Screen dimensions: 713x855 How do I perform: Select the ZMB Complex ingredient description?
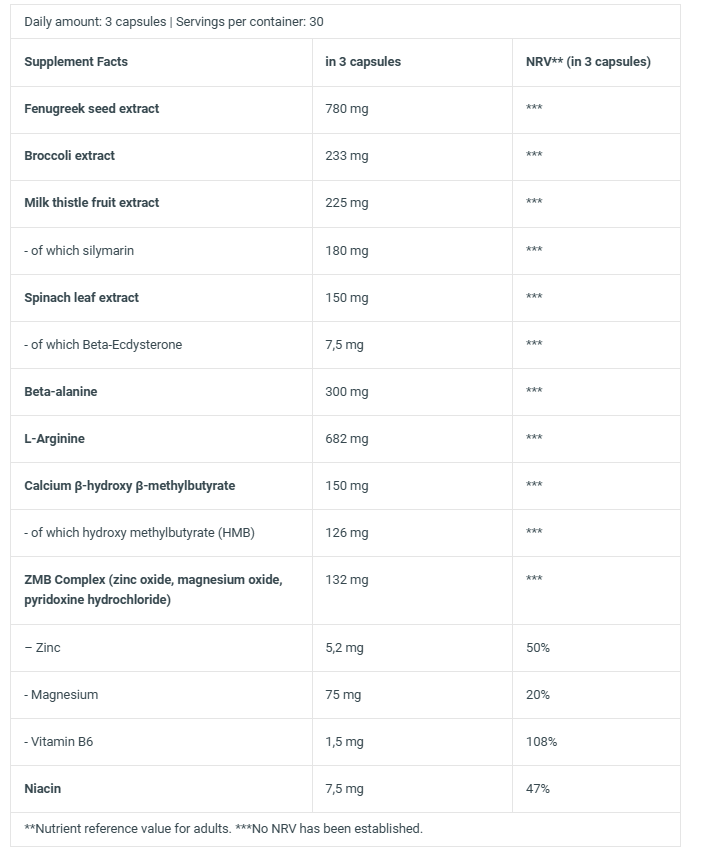pyautogui.click(x=153, y=589)
